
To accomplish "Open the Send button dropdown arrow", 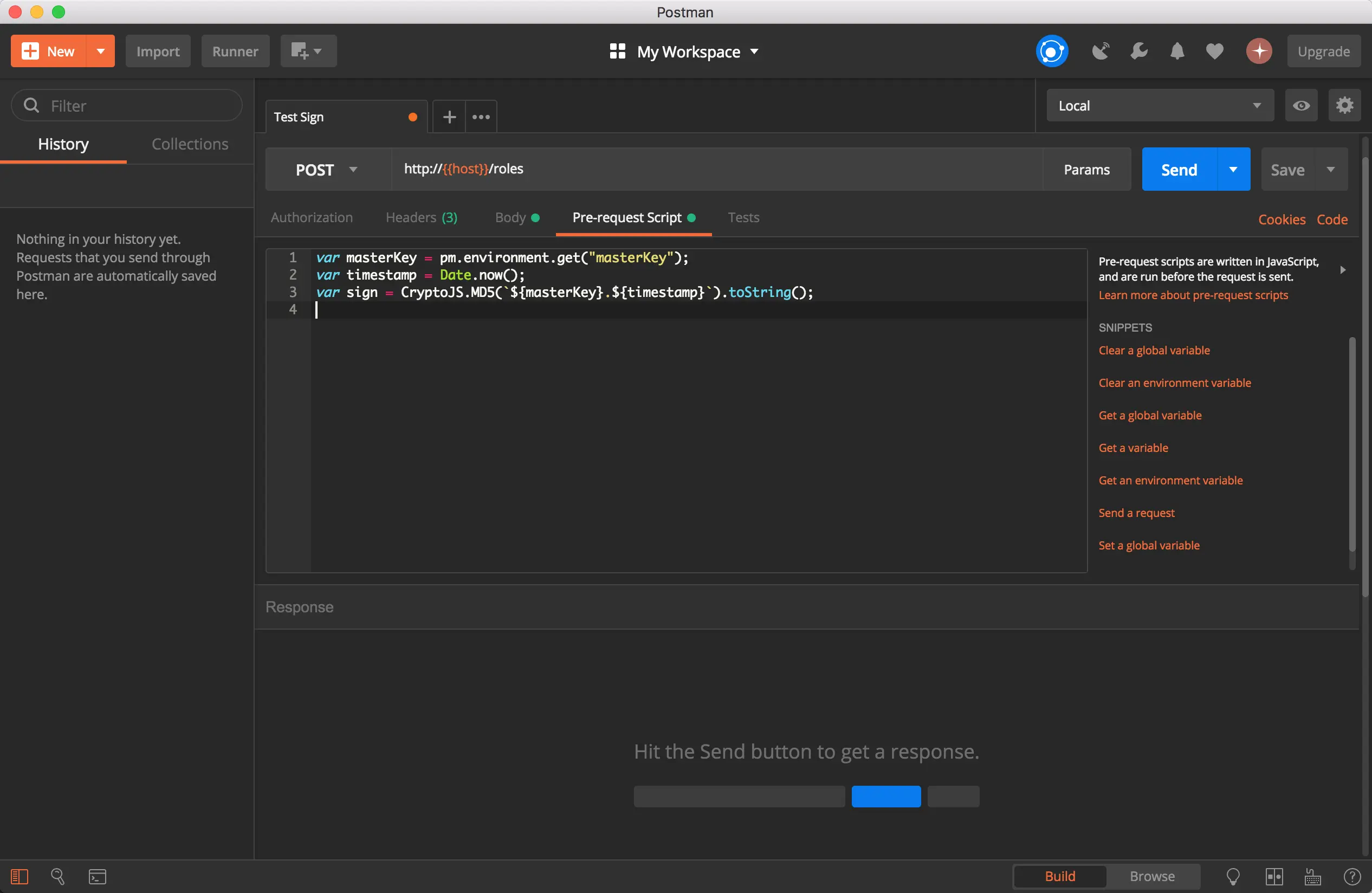I will (x=1233, y=170).
